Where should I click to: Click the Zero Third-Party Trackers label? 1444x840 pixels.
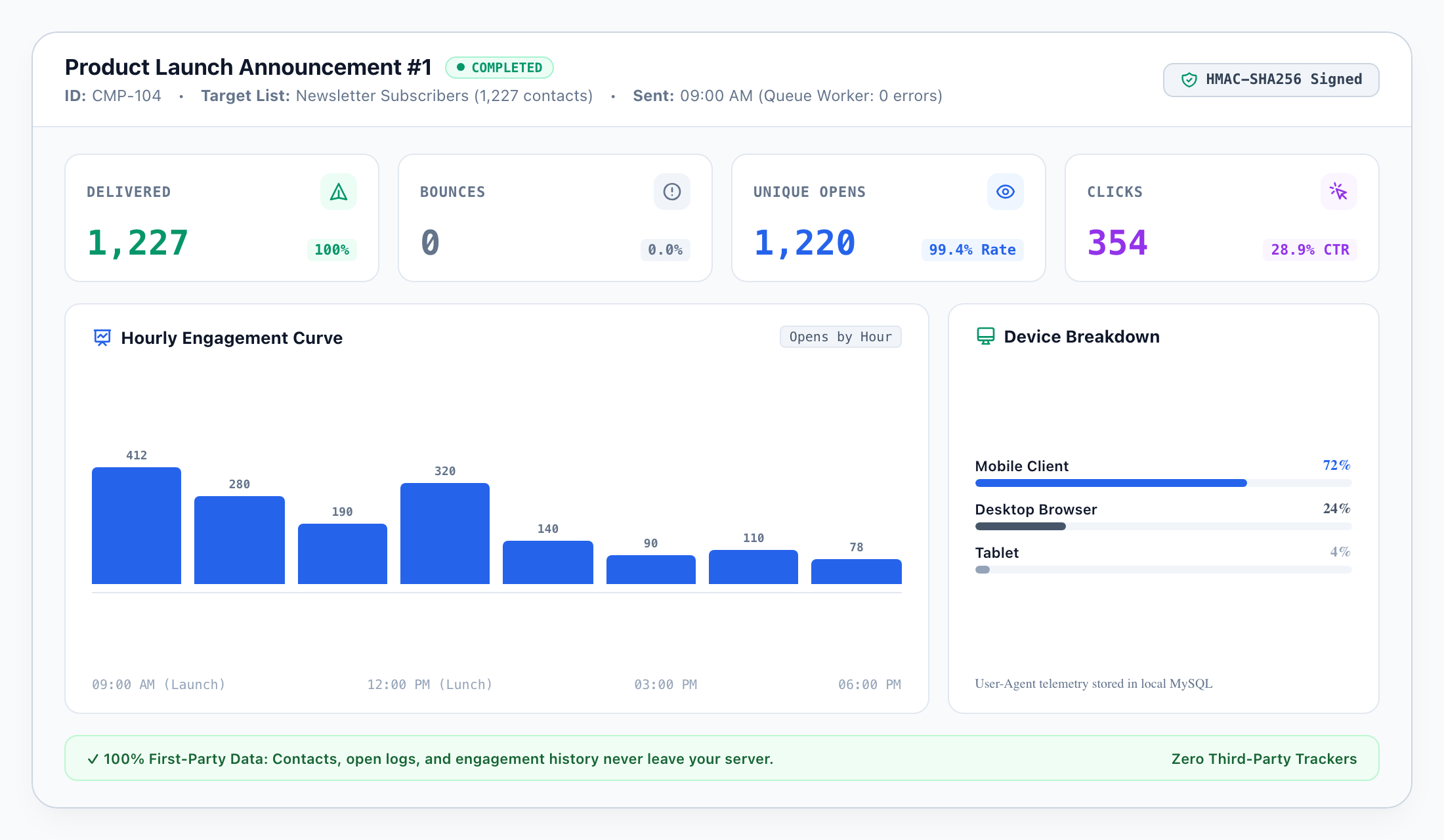tap(1264, 759)
